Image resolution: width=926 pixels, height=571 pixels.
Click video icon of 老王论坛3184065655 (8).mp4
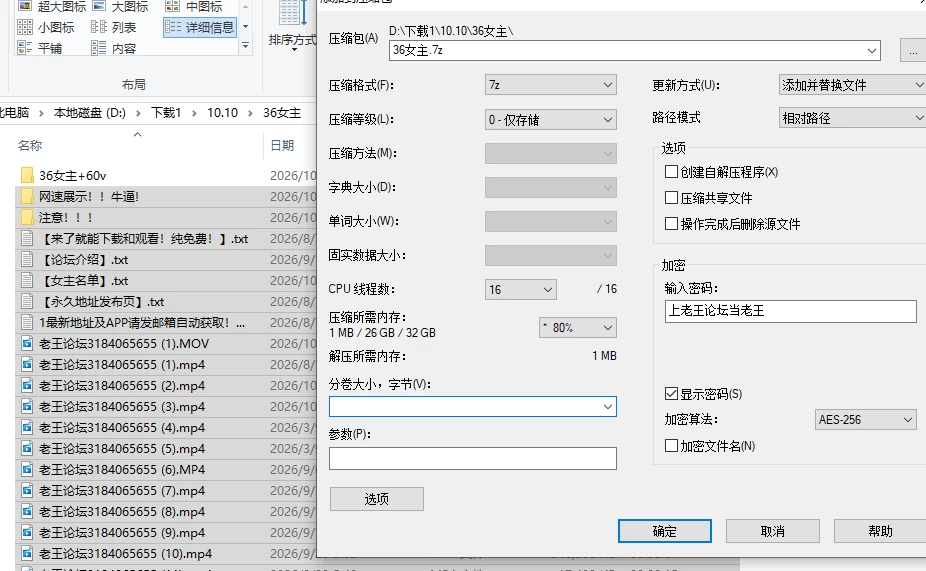tap(27, 511)
